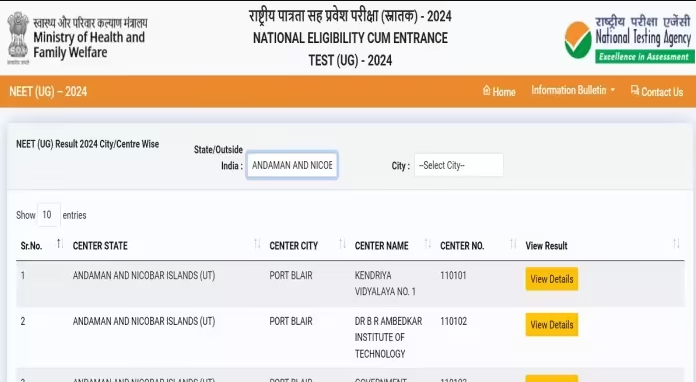This screenshot has width=696, height=382.
Task: Sort by CENTER STATE arrow icon
Action: (257, 244)
